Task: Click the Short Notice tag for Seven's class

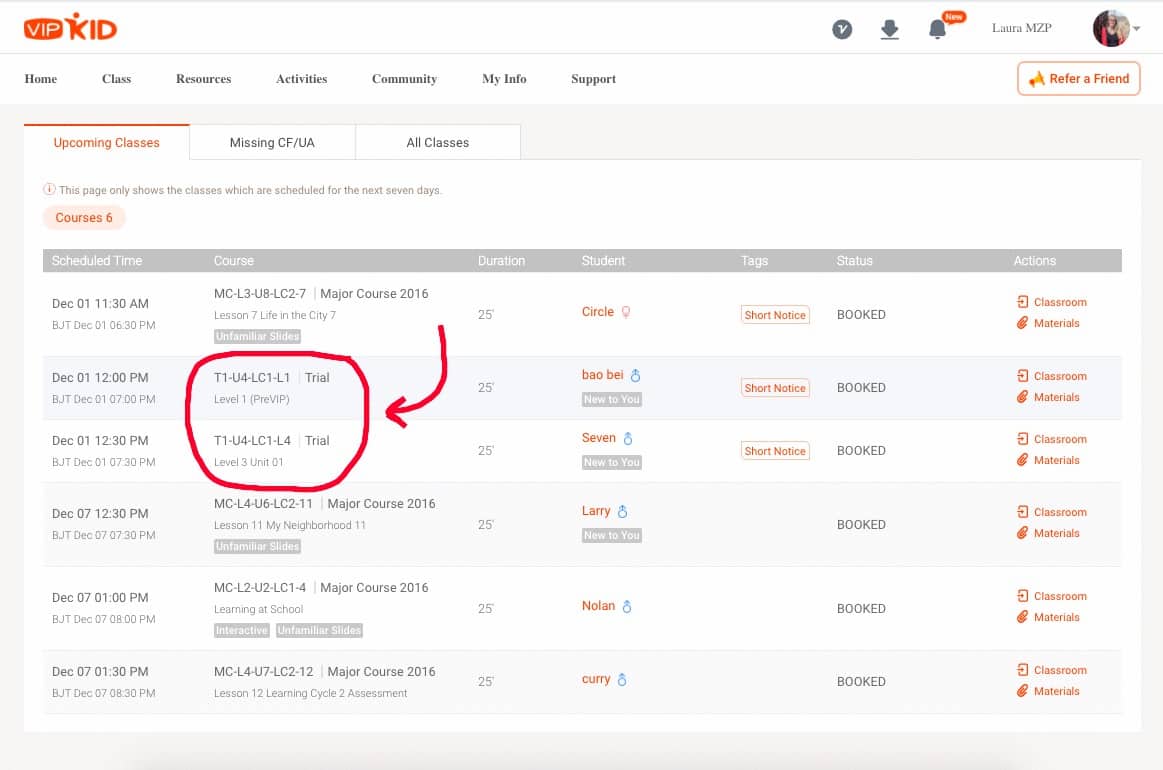Action: [775, 450]
